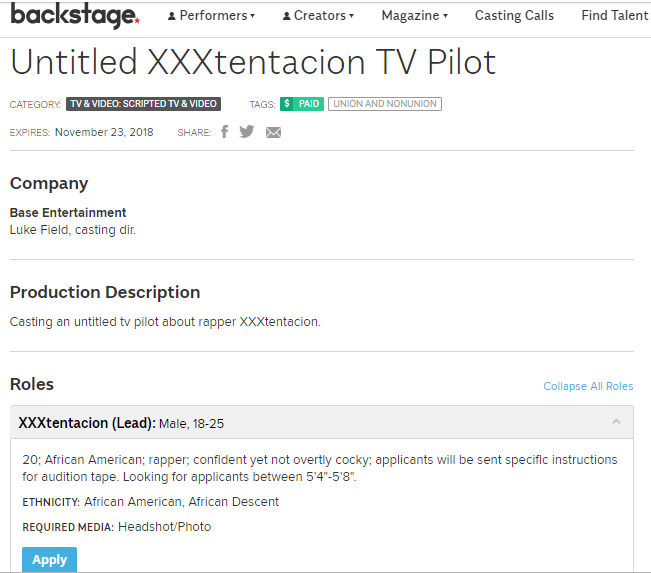Share casting call via email icon
Viewport: 651px width, 573px height.
pyautogui.click(x=273, y=132)
